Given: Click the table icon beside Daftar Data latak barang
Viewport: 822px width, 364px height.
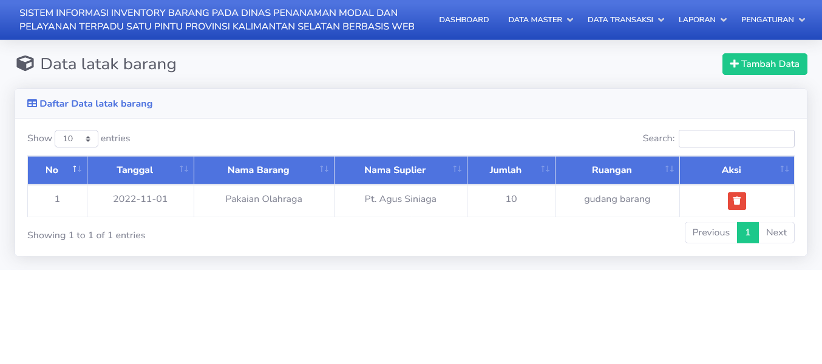Looking at the screenshot, I should (32, 104).
